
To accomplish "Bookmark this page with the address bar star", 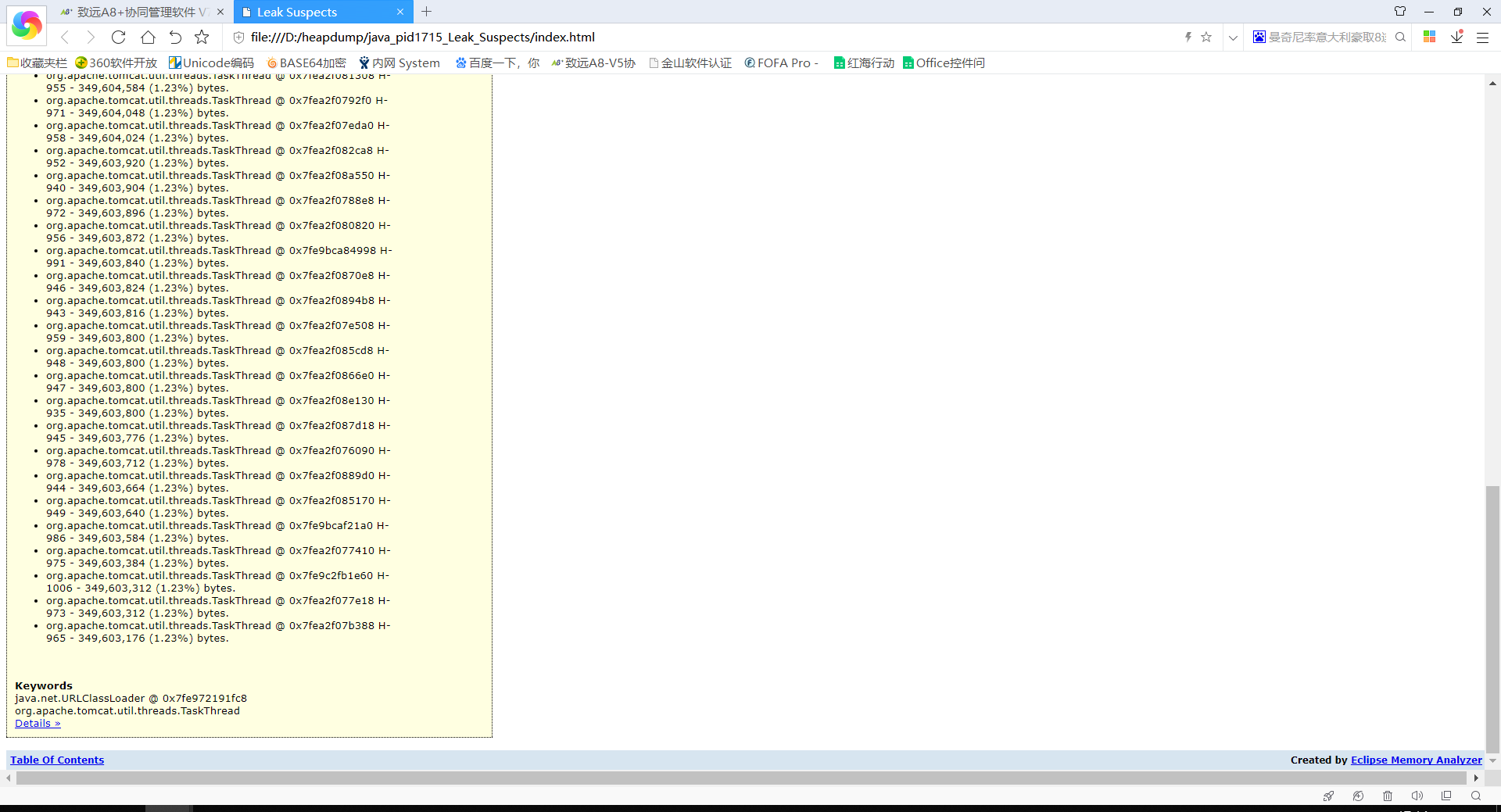I will (x=1206, y=37).
